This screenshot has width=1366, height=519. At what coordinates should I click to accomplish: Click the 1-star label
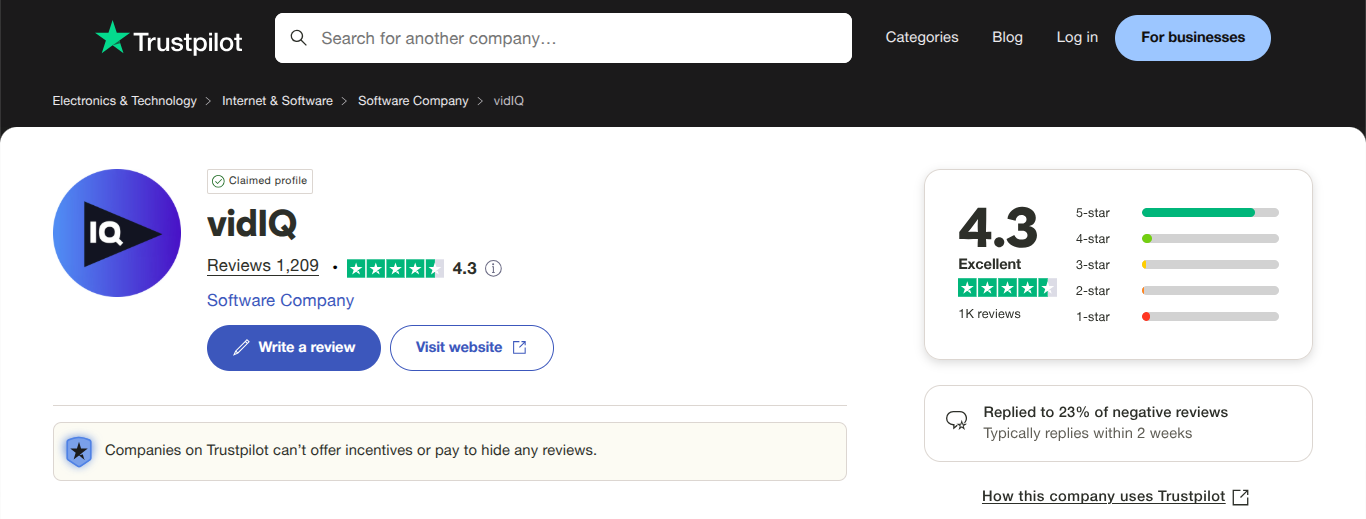point(1093,317)
